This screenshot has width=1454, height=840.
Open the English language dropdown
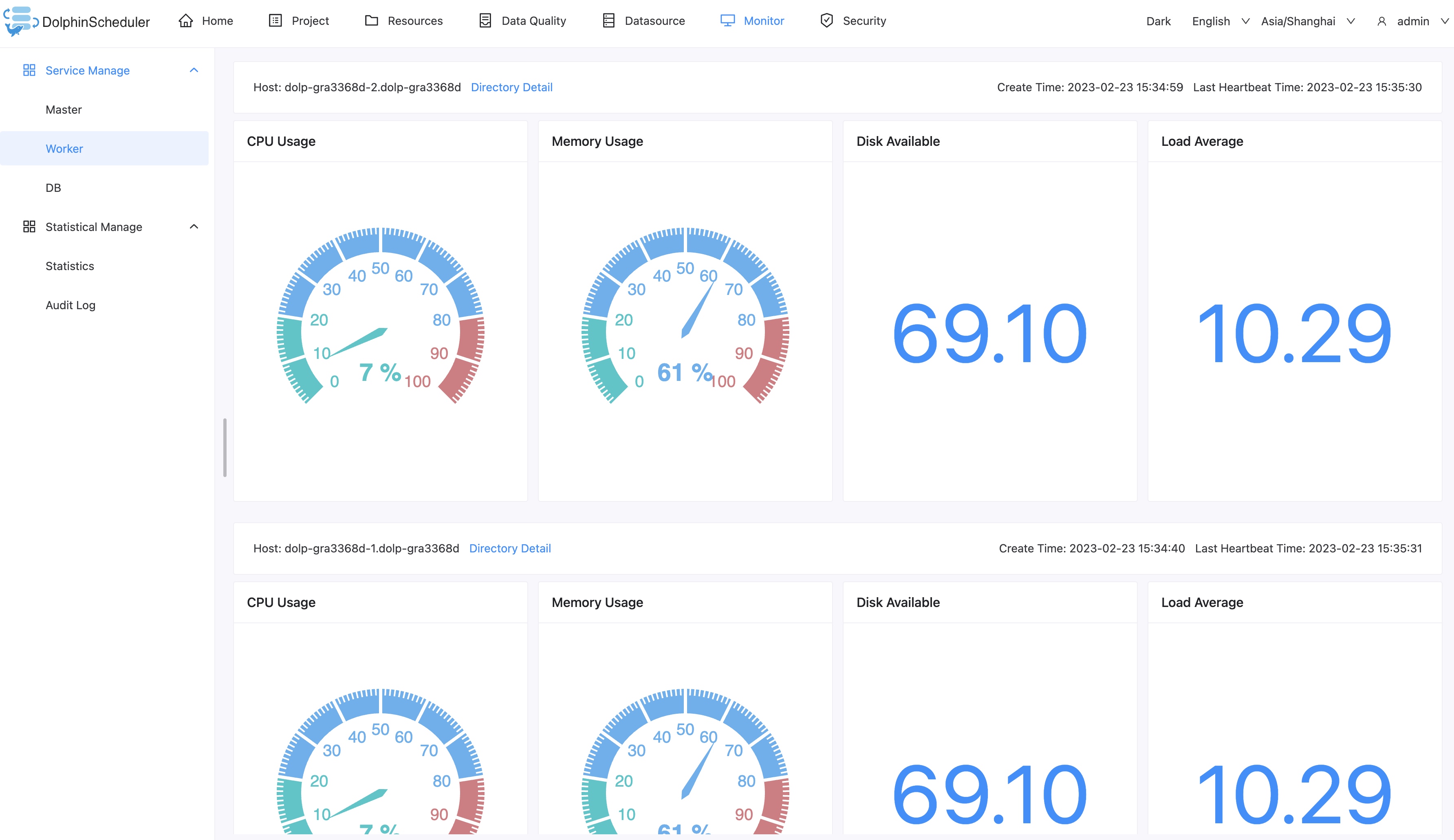click(1220, 21)
